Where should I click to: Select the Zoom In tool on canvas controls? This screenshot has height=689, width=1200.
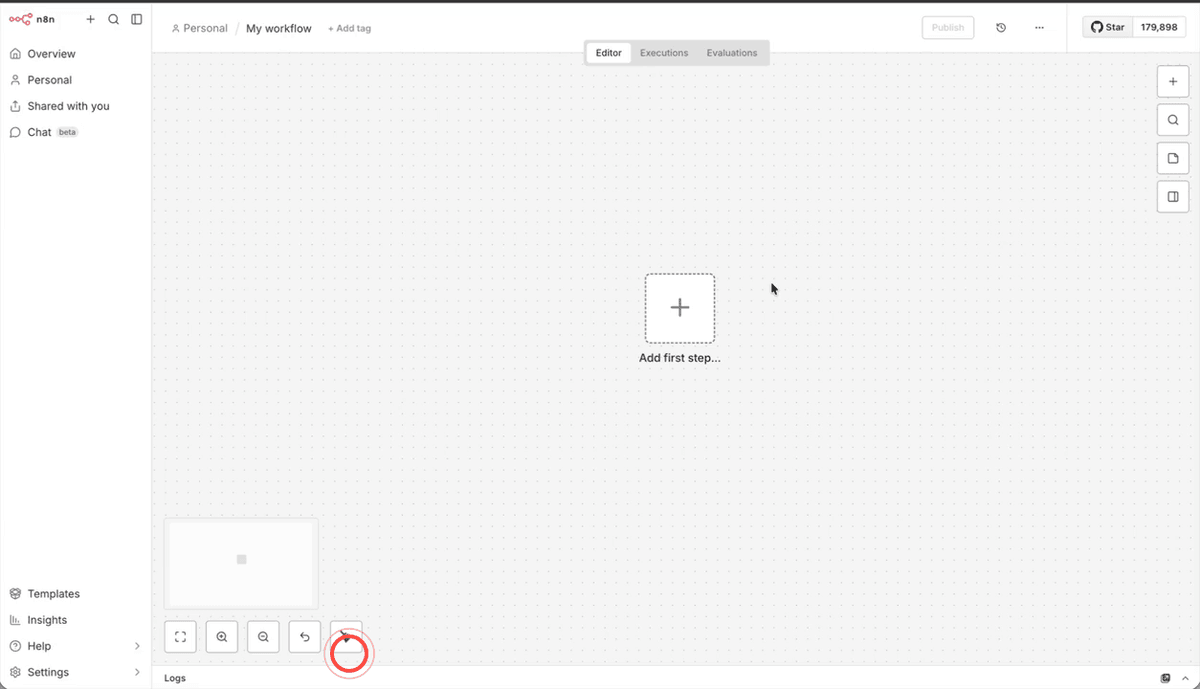tap(221, 636)
